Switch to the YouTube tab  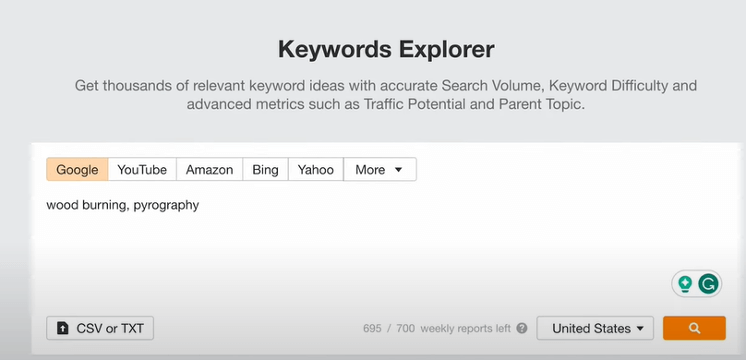pos(142,170)
